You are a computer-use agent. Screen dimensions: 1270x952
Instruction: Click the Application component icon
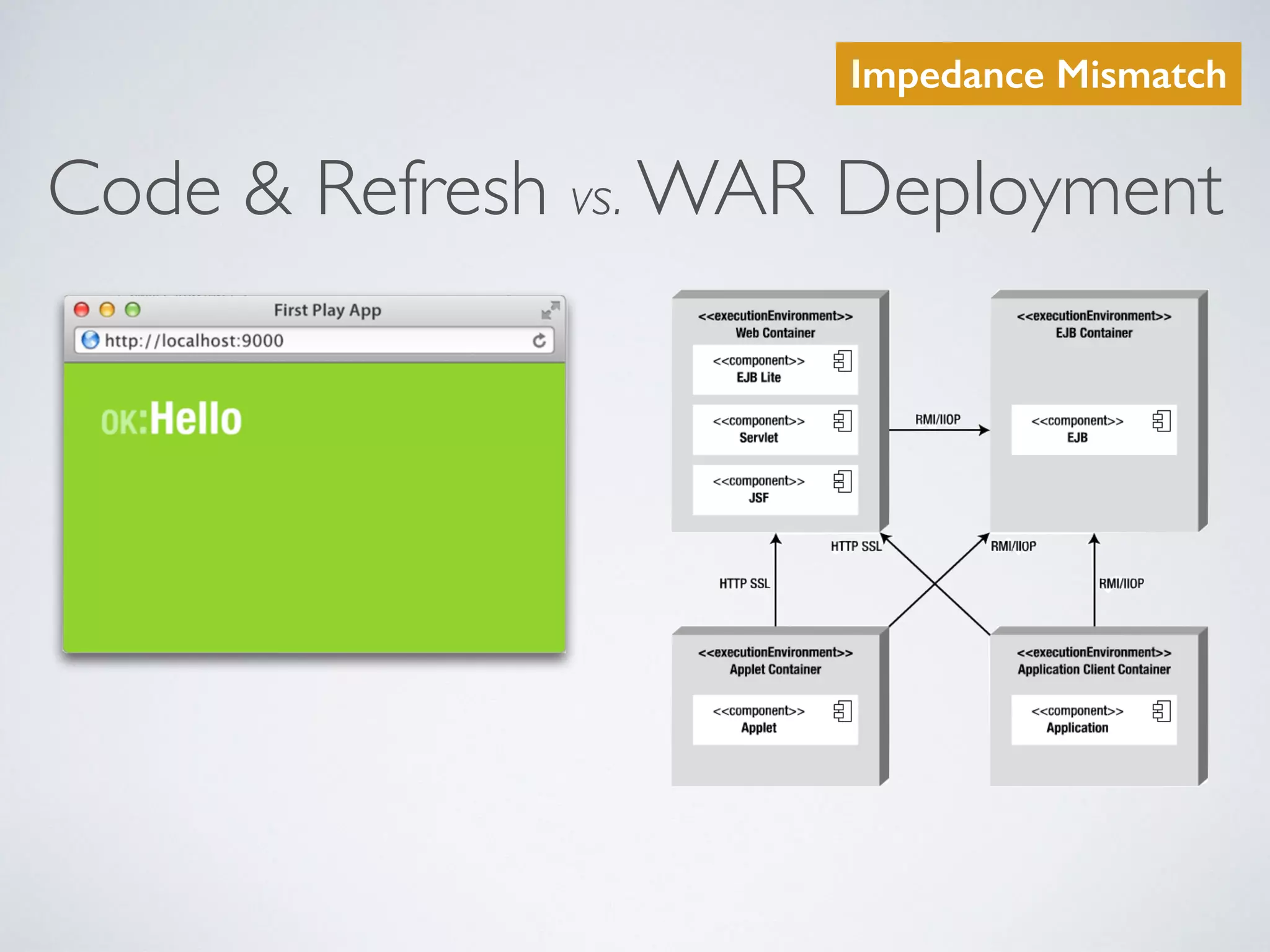[1161, 711]
